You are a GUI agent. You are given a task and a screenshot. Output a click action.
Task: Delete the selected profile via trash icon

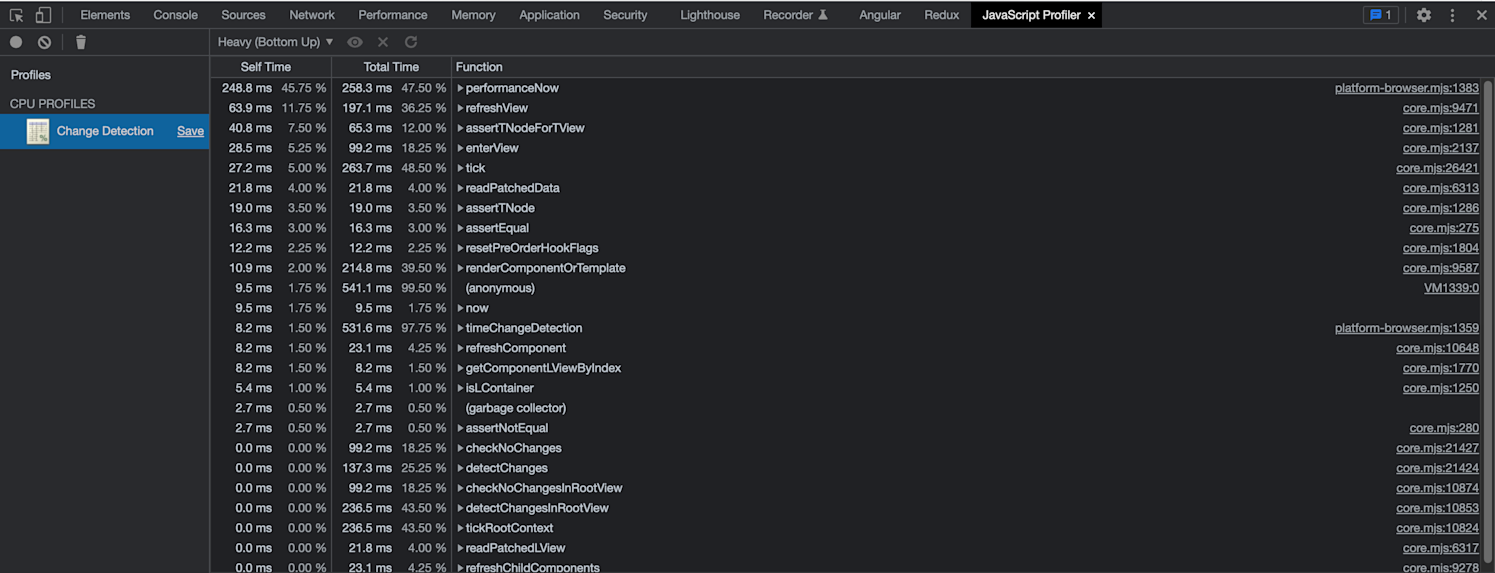tap(81, 42)
